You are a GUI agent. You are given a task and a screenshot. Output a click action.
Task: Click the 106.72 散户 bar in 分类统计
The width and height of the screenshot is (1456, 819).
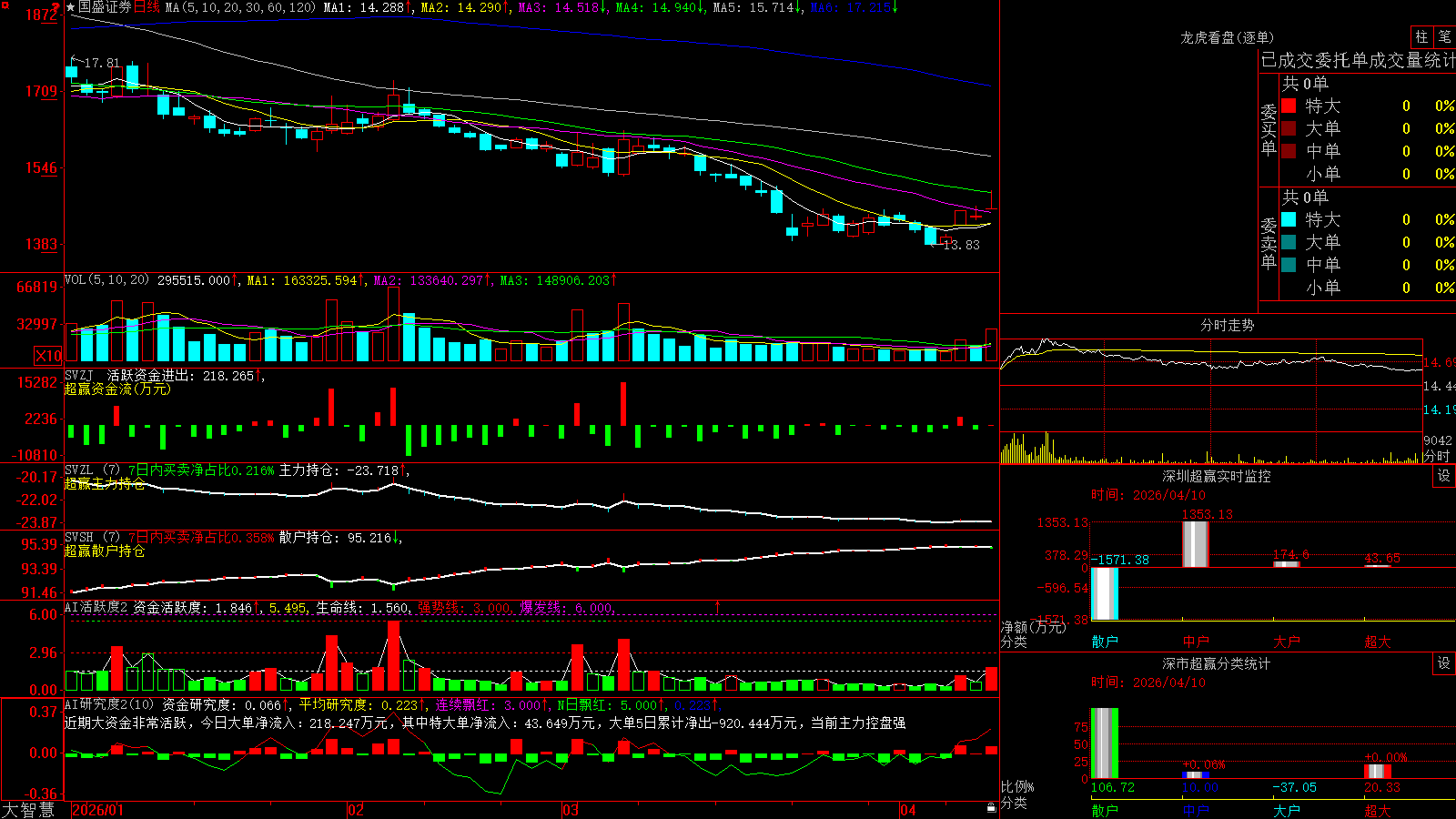[x=1105, y=743]
